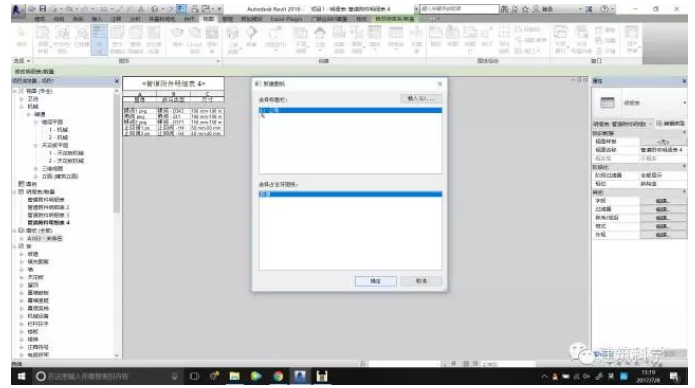The width and height of the screenshot is (695, 388).
Task: Select 管道附件明细表 2 in project browser
Action: (x=48, y=208)
